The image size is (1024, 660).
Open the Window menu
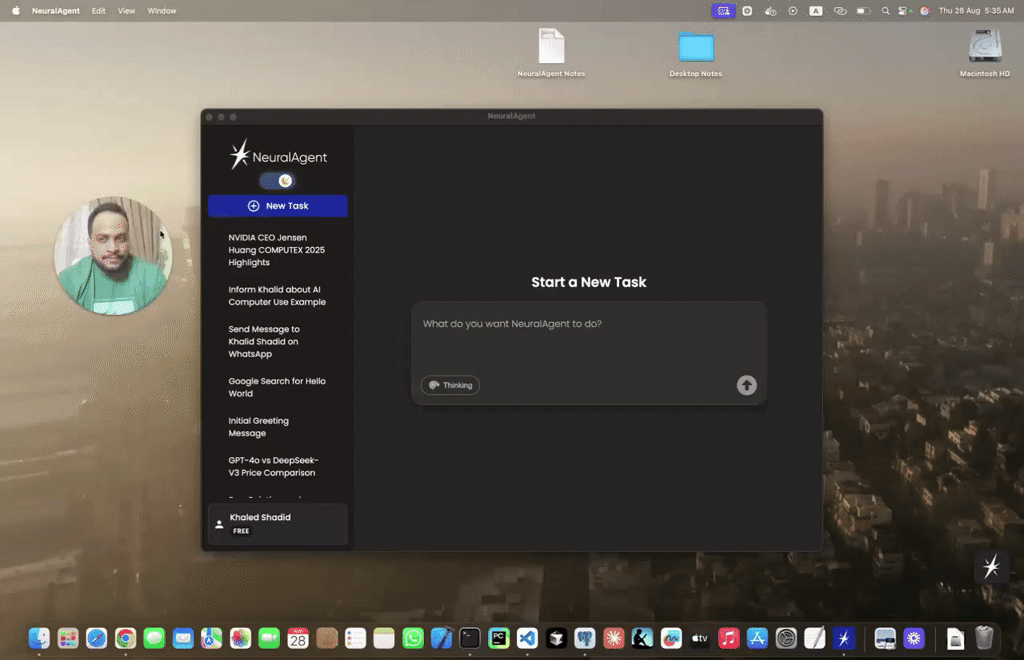[x=161, y=11]
